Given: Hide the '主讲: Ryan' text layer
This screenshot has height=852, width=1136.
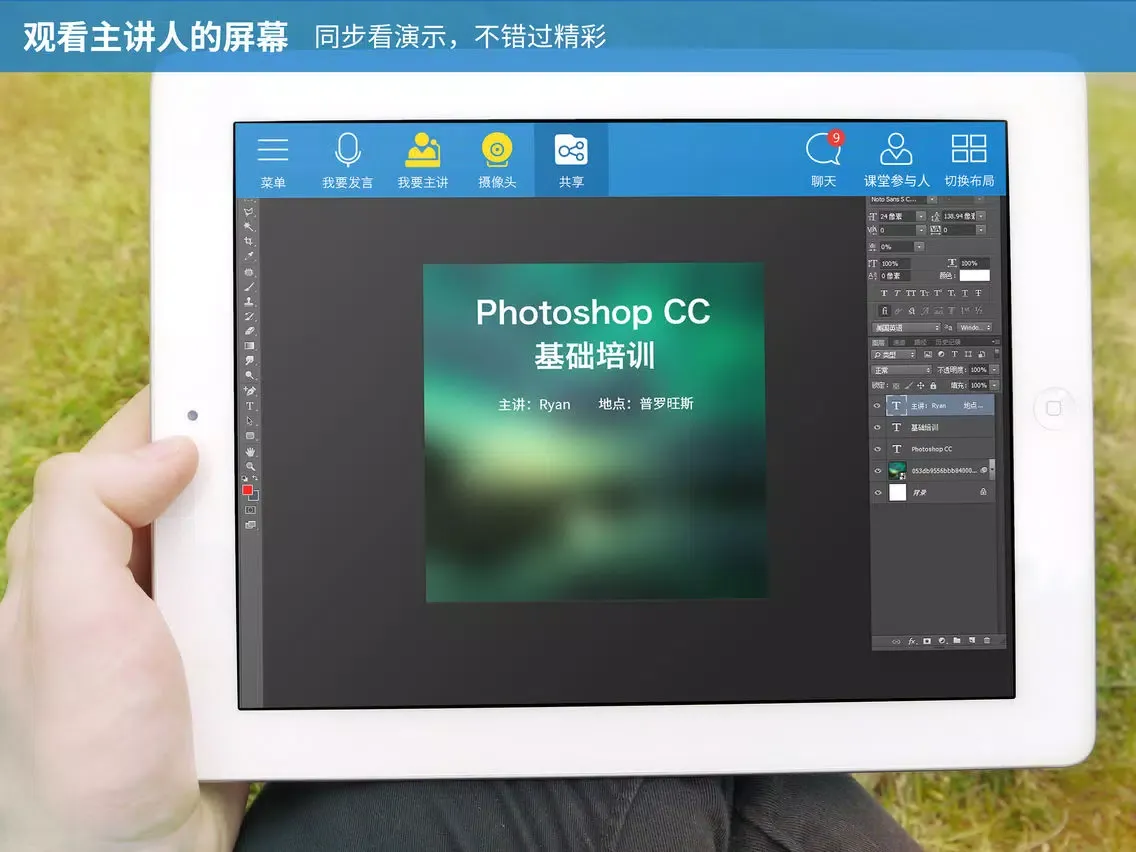Looking at the screenshot, I should point(877,406).
